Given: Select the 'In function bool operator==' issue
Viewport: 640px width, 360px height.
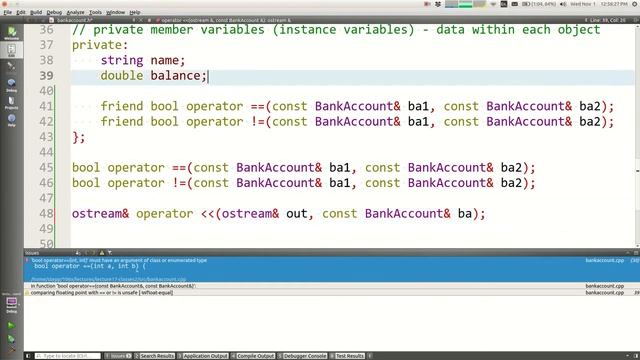Looking at the screenshot, I should coord(331,286).
